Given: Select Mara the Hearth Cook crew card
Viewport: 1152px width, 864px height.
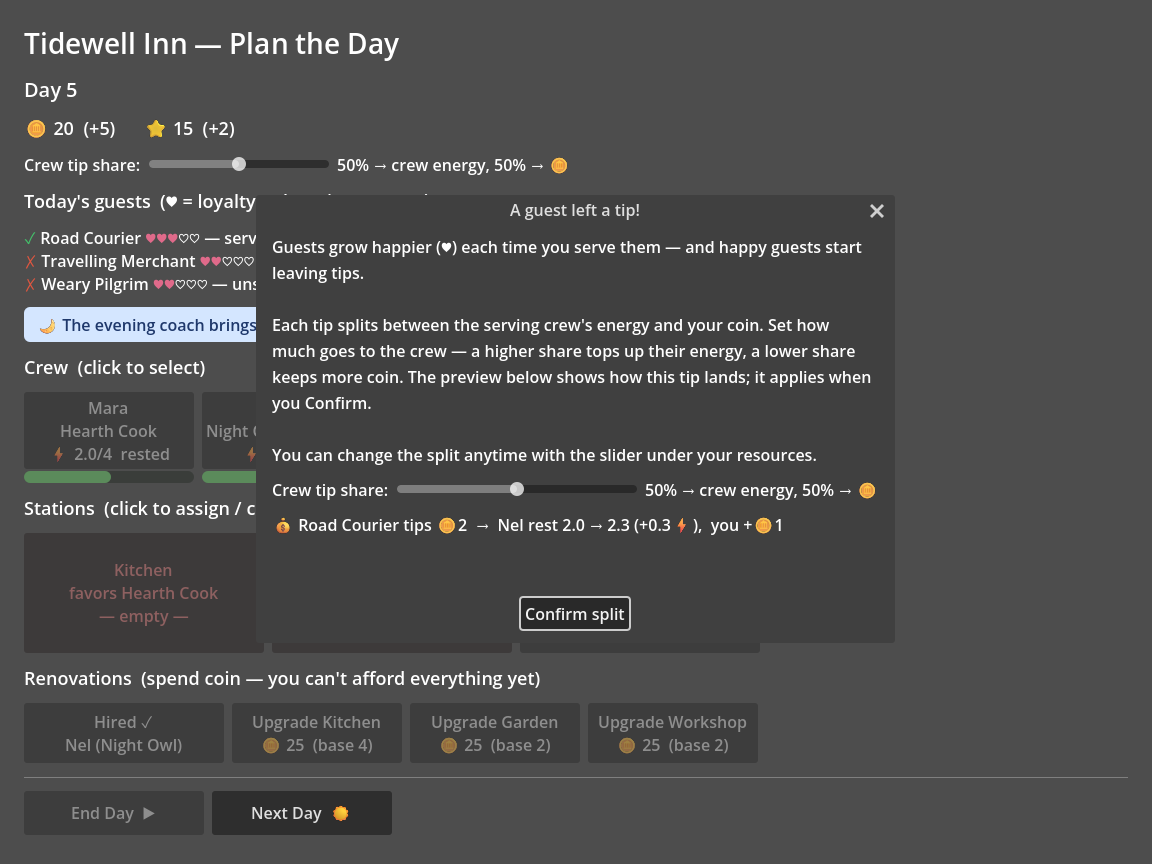Looking at the screenshot, I should tap(109, 431).
